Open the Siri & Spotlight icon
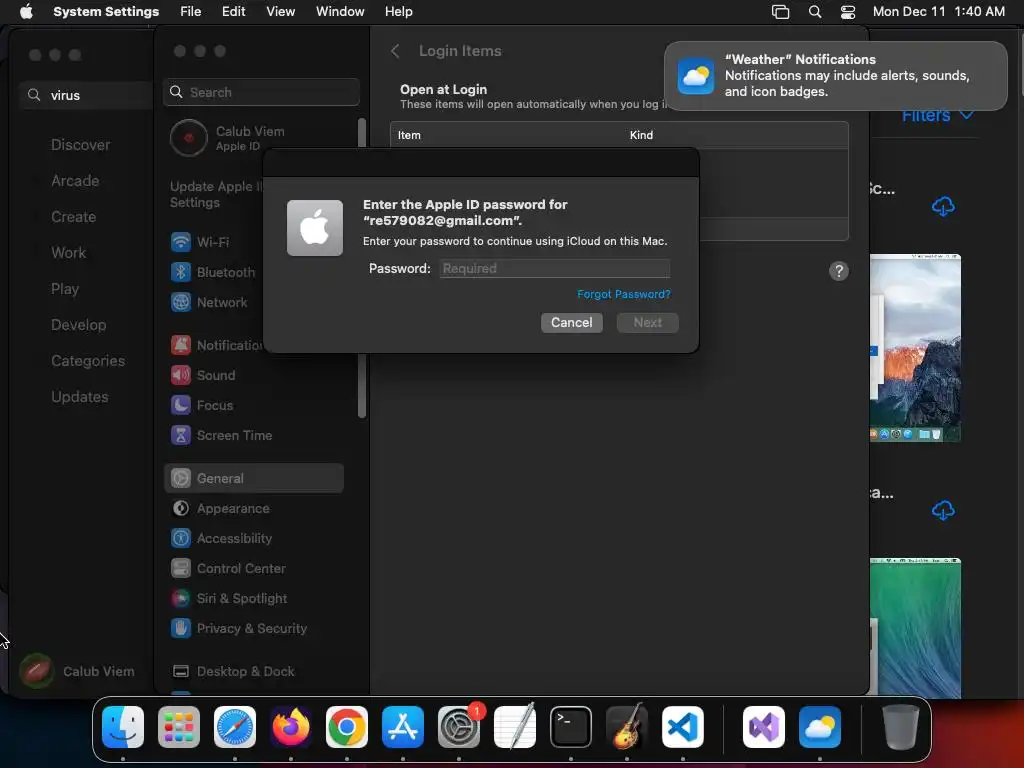 pyautogui.click(x=181, y=599)
